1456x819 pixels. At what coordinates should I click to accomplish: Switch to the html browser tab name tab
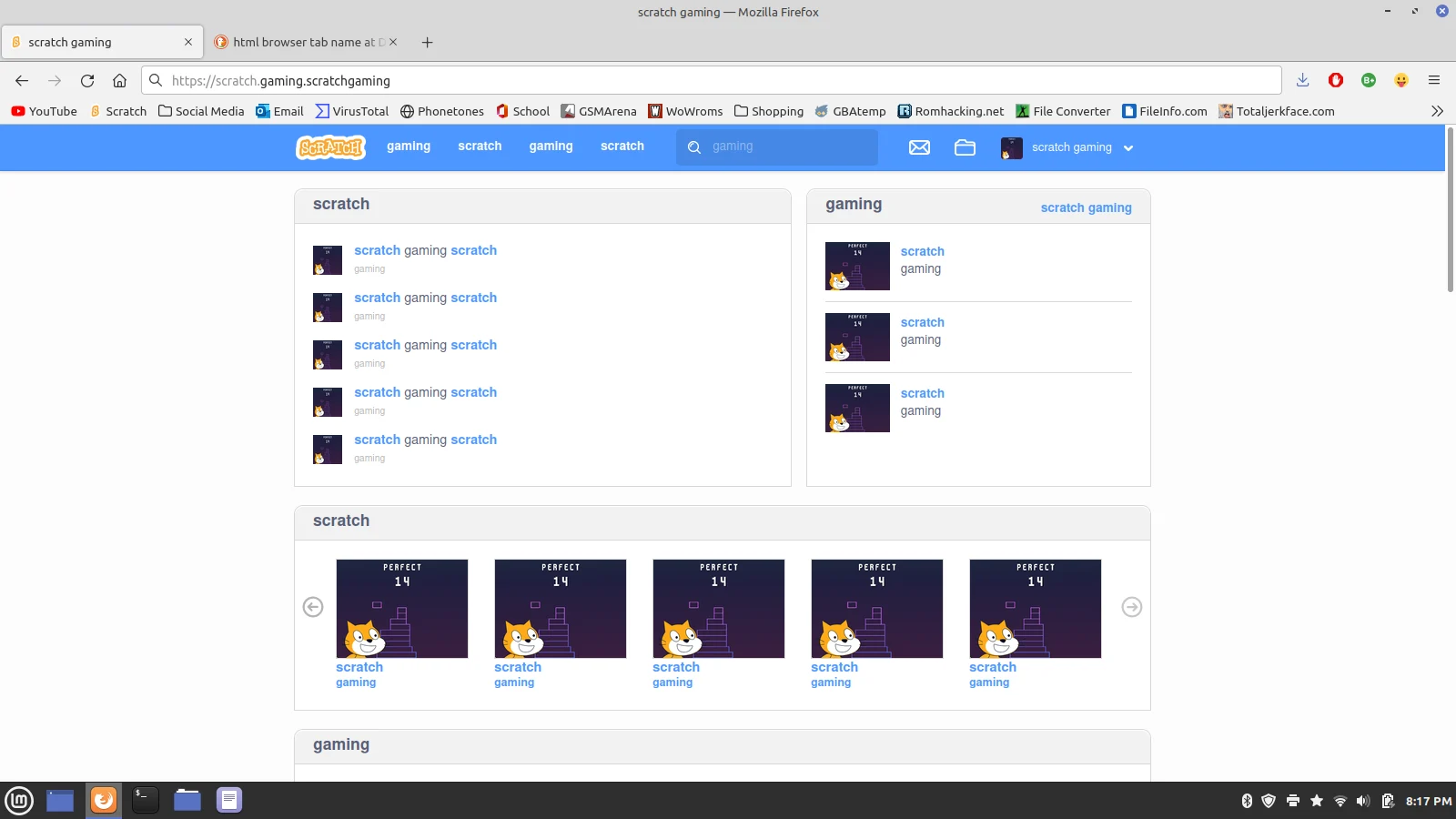pyautogui.click(x=305, y=42)
